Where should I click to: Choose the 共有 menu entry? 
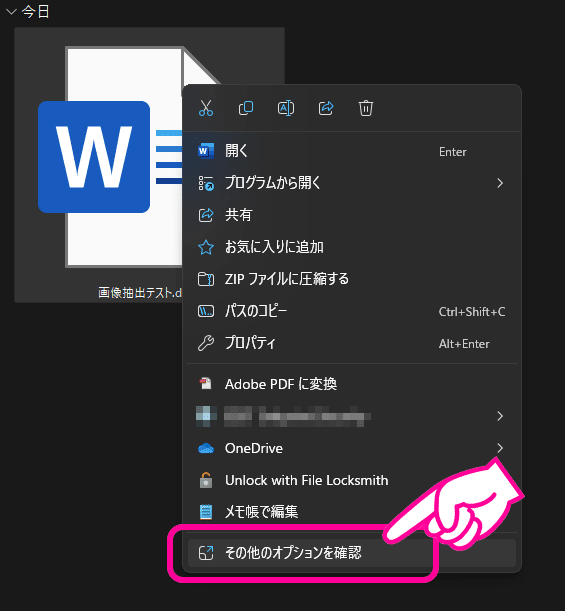click(352, 215)
